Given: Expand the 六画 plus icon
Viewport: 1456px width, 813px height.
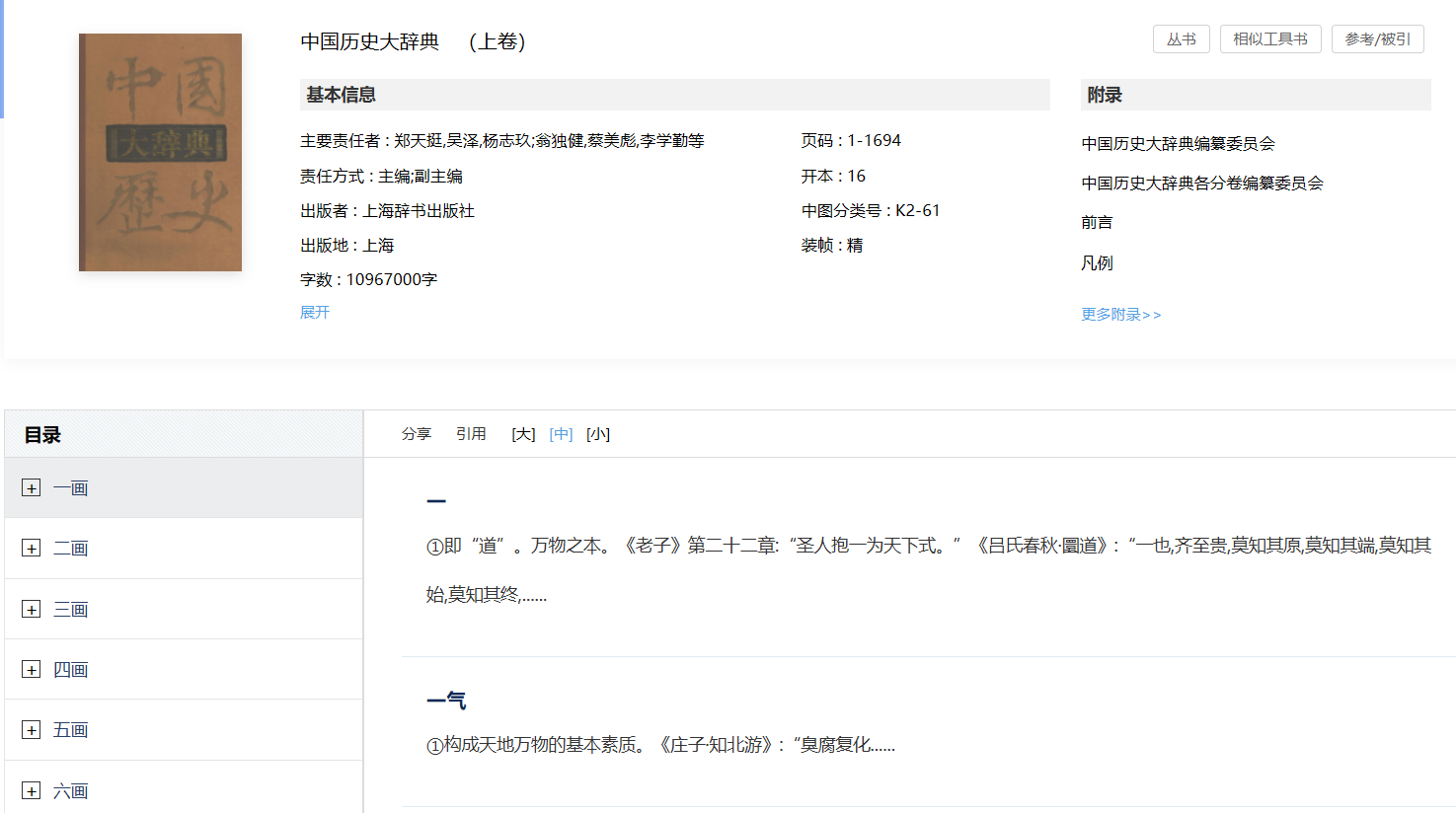Looking at the screenshot, I should coord(32,791).
